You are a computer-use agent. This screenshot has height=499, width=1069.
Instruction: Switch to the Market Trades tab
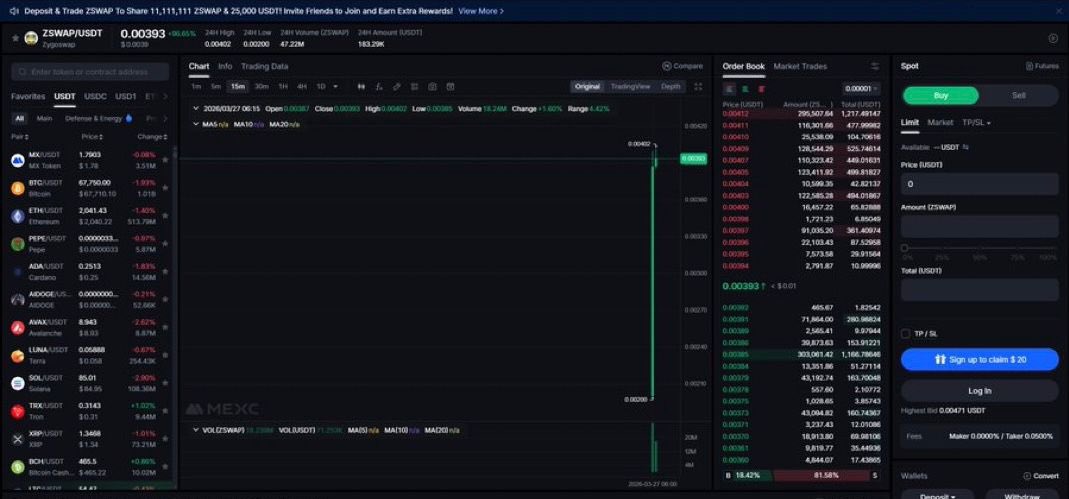(800, 67)
